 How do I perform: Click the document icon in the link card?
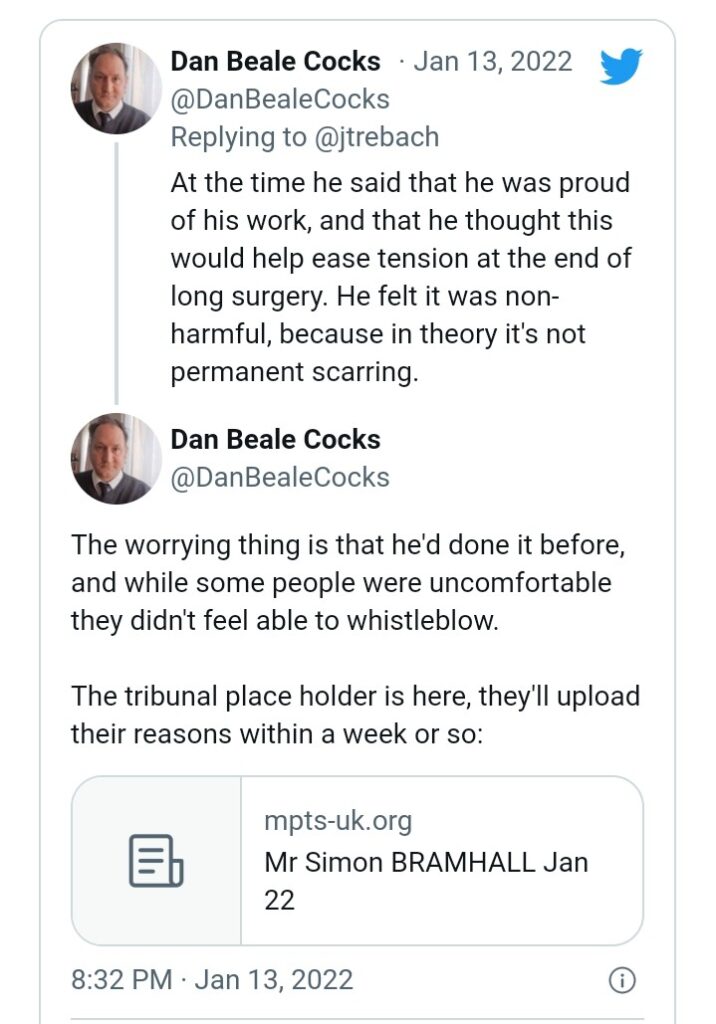click(156, 860)
